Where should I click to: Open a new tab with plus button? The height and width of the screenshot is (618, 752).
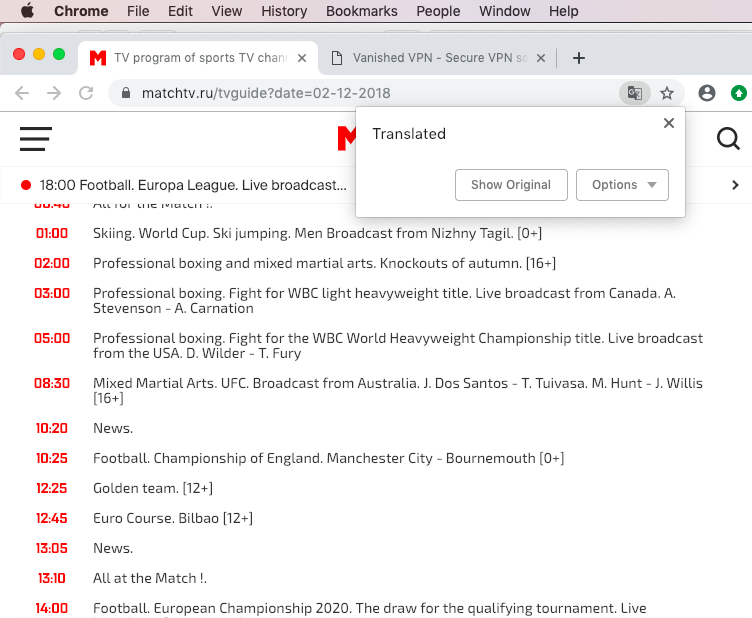(579, 58)
